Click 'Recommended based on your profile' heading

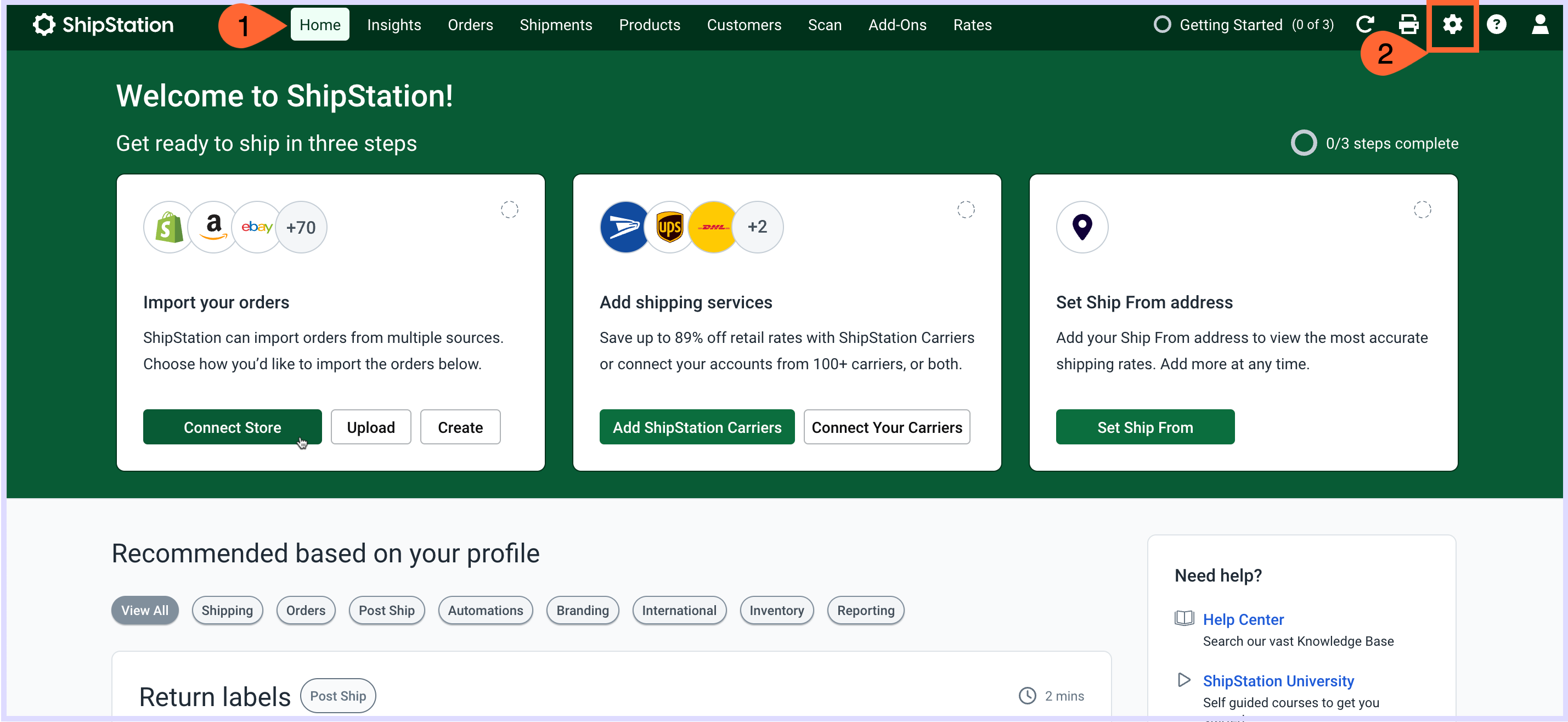tap(326, 553)
